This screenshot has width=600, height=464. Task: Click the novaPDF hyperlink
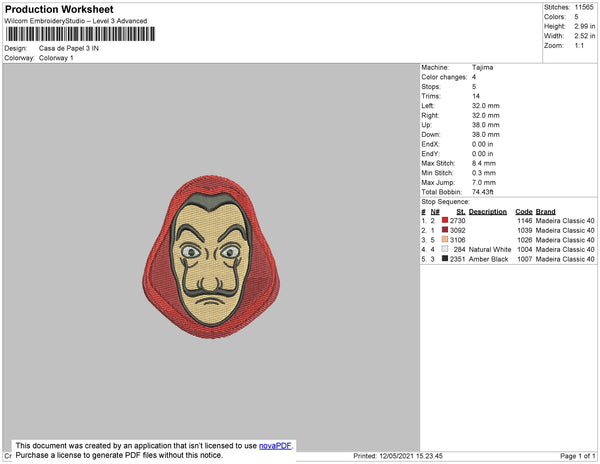point(275,446)
